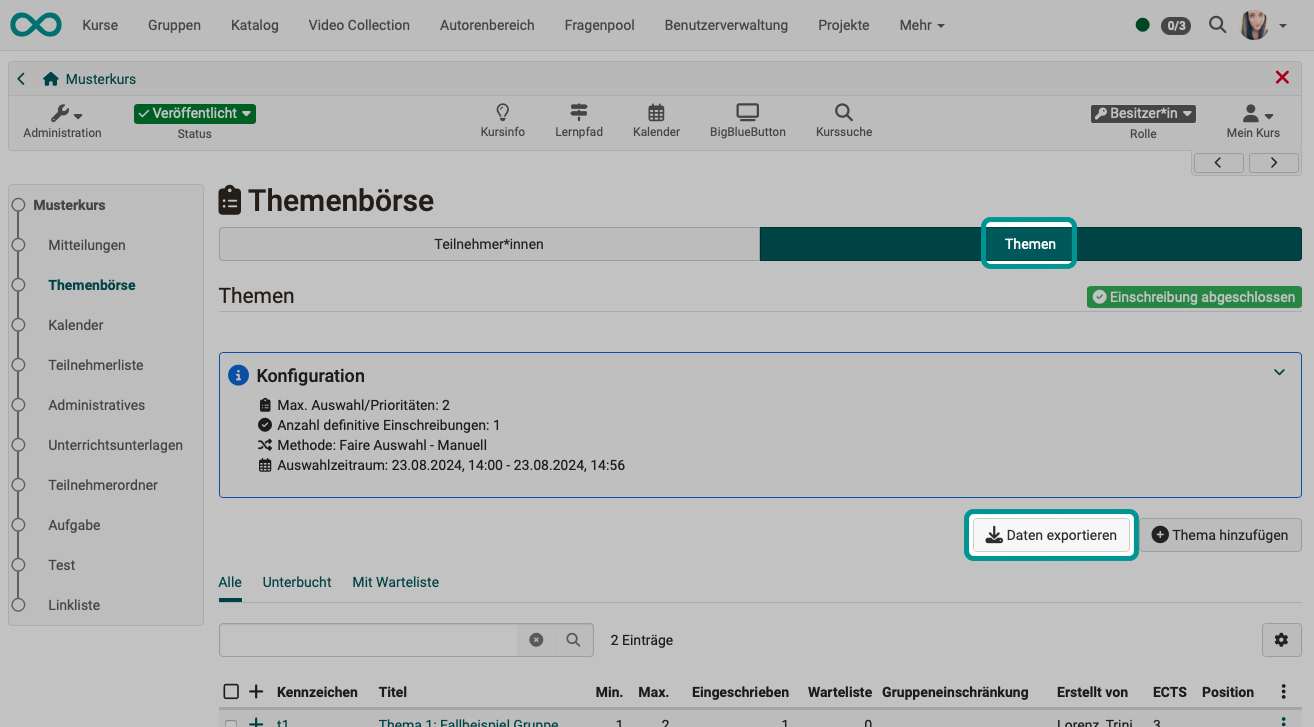This screenshot has height=727, width=1314.
Task: Open the Veröffentlicht status dropdown
Action: [194, 113]
